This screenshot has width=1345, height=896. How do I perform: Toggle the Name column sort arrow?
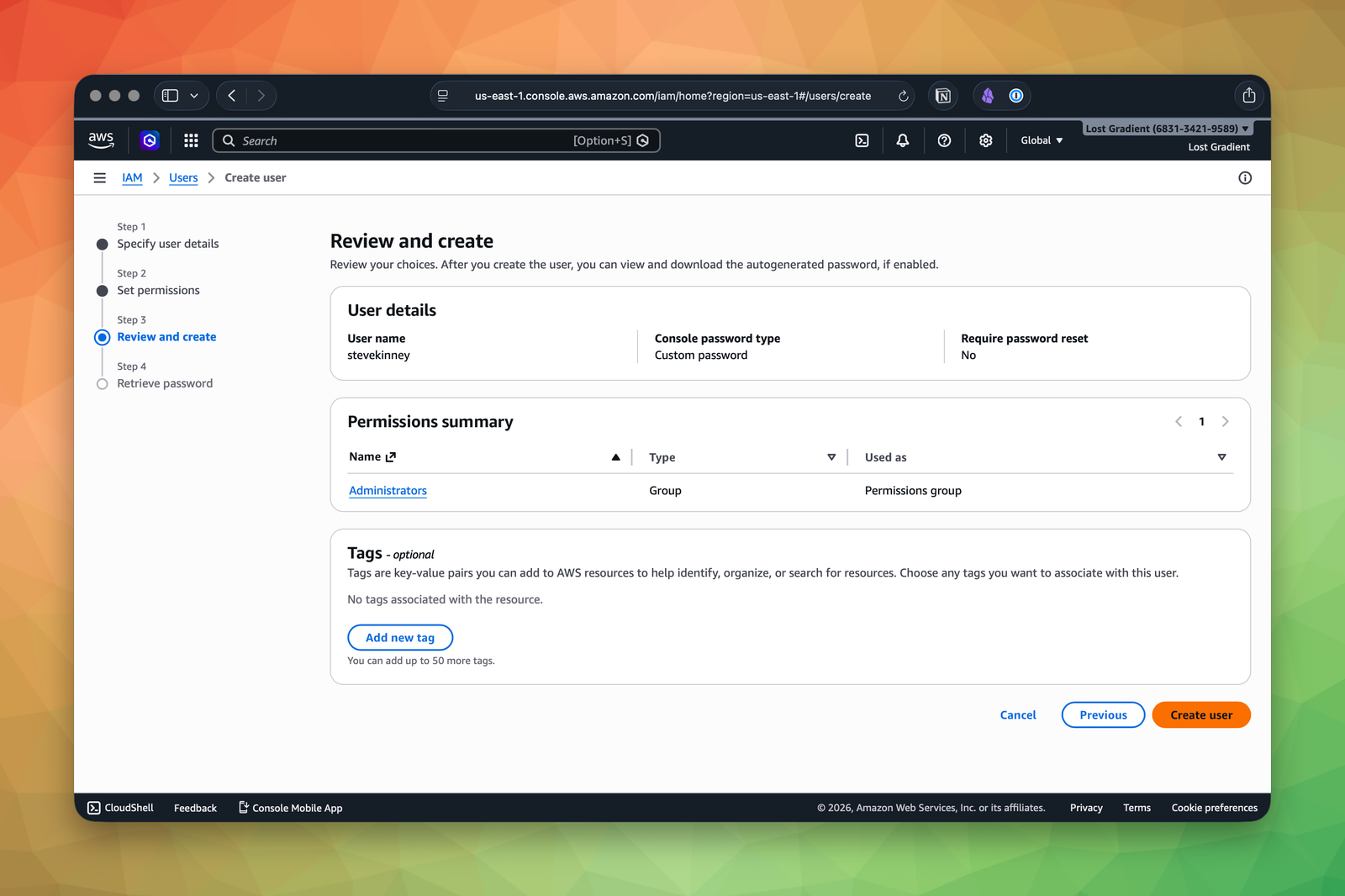coord(616,456)
